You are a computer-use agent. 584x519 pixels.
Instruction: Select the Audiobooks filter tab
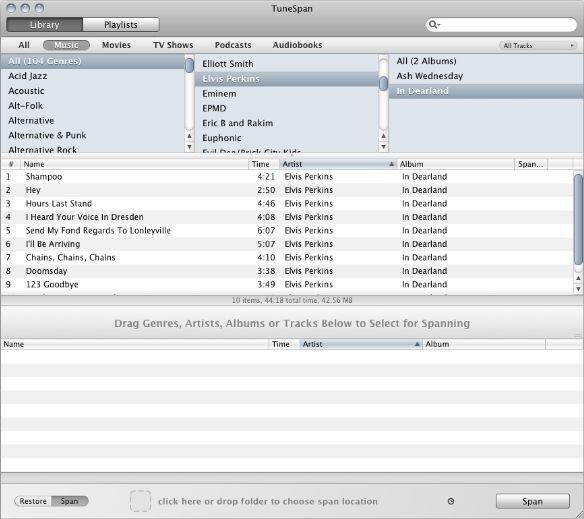click(297, 45)
